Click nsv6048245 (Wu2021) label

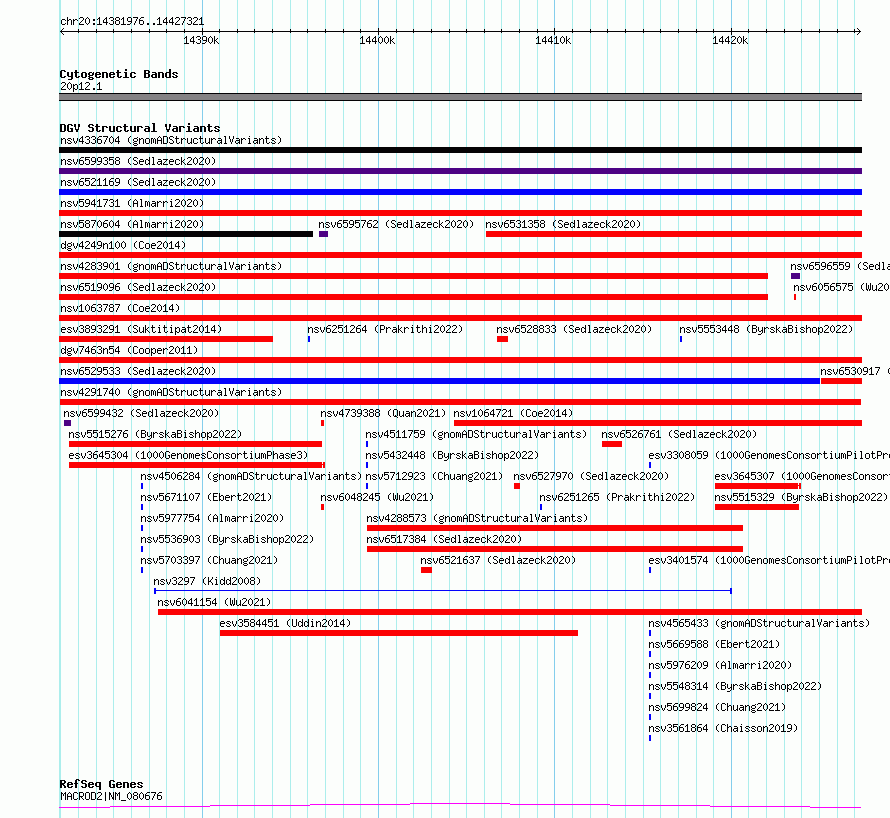click(x=377, y=497)
